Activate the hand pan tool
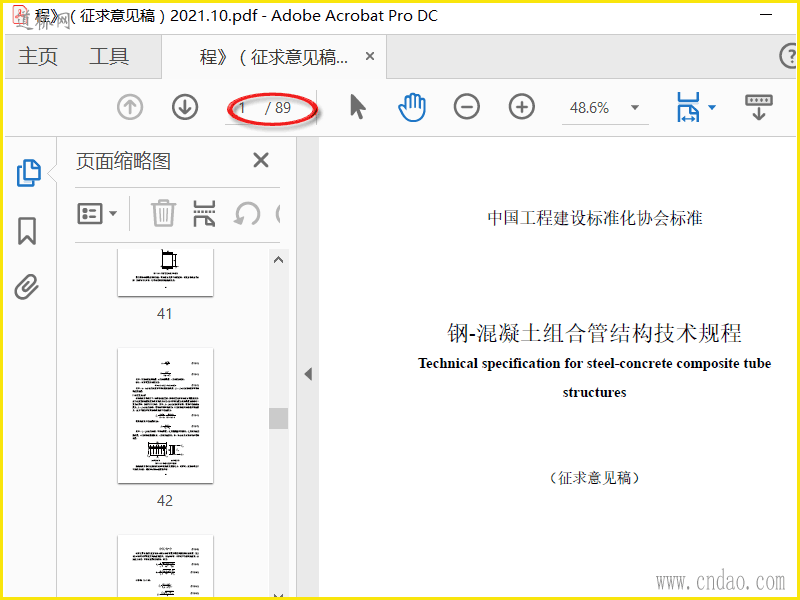800x600 pixels. tap(412, 108)
